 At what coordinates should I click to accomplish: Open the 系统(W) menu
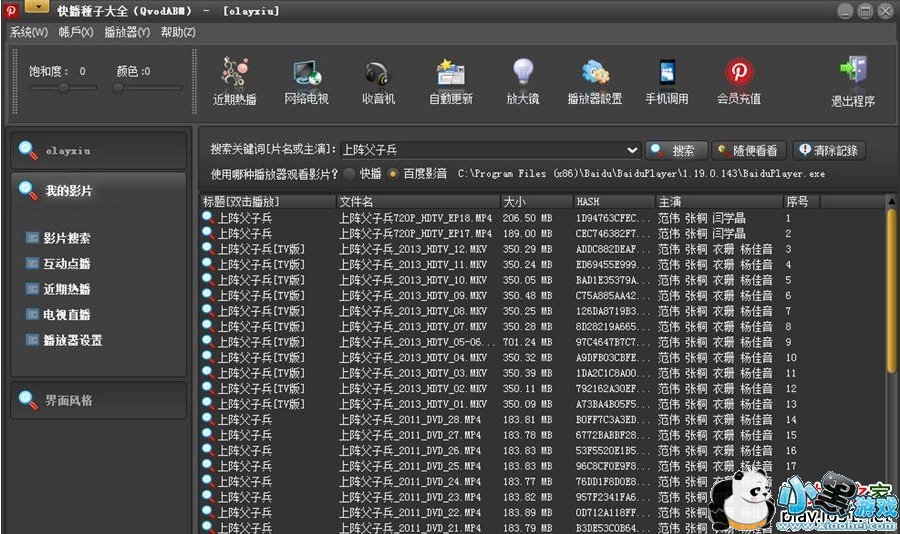[x=29, y=32]
